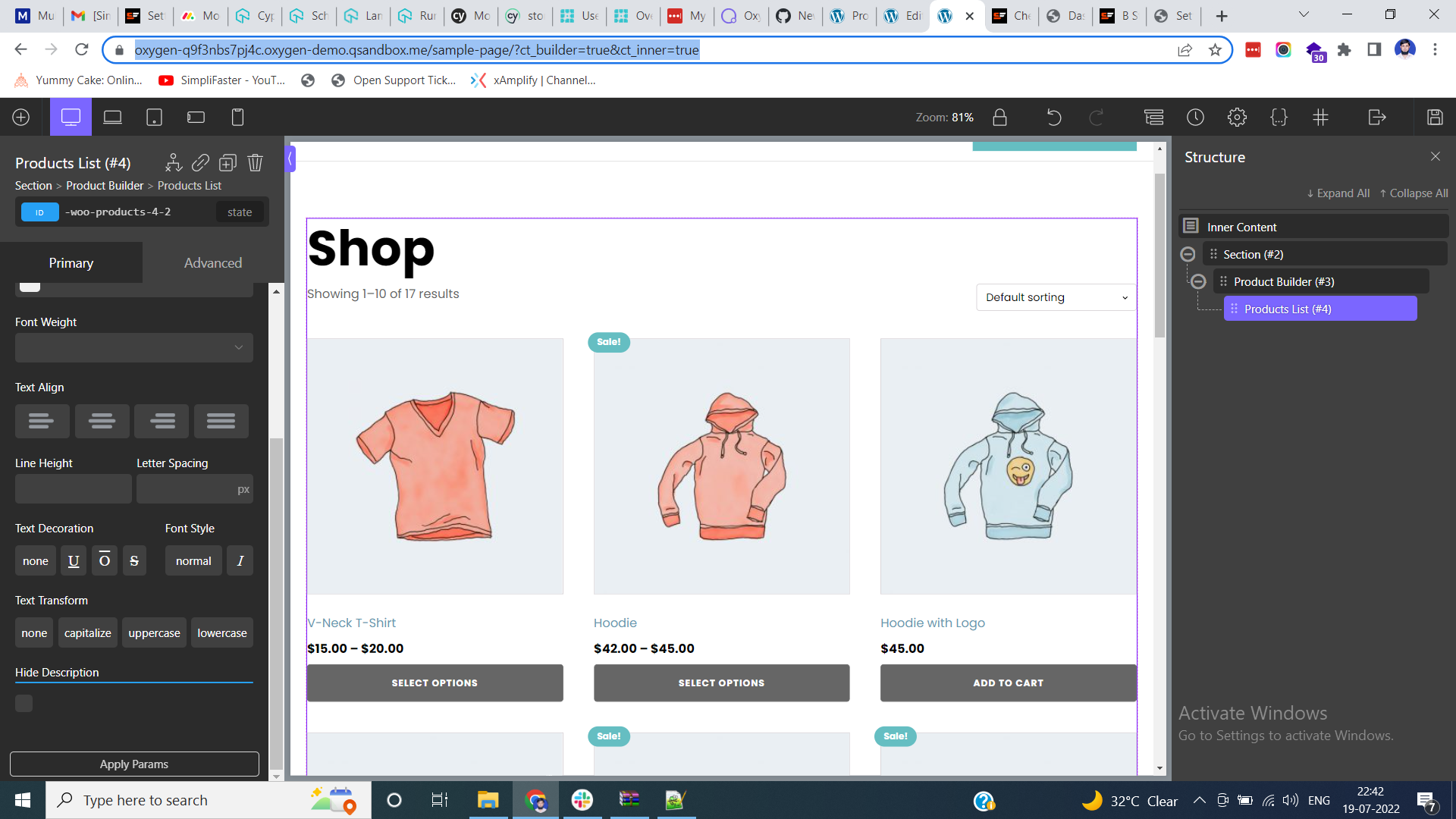
Task: Save changes using the floppy disk icon
Action: (x=1435, y=117)
